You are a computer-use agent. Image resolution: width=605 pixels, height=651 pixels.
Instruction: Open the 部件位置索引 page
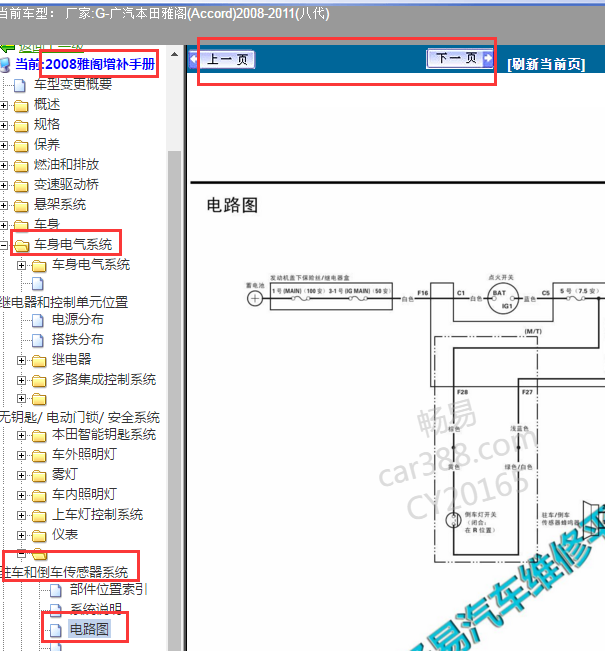pyautogui.click(x=109, y=589)
